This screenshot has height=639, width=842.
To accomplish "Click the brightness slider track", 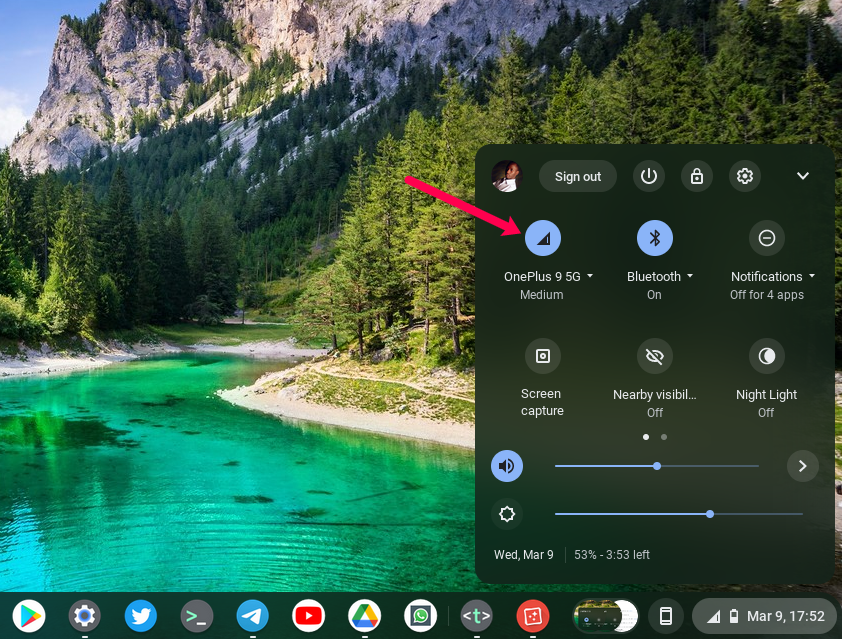I will coord(678,514).
